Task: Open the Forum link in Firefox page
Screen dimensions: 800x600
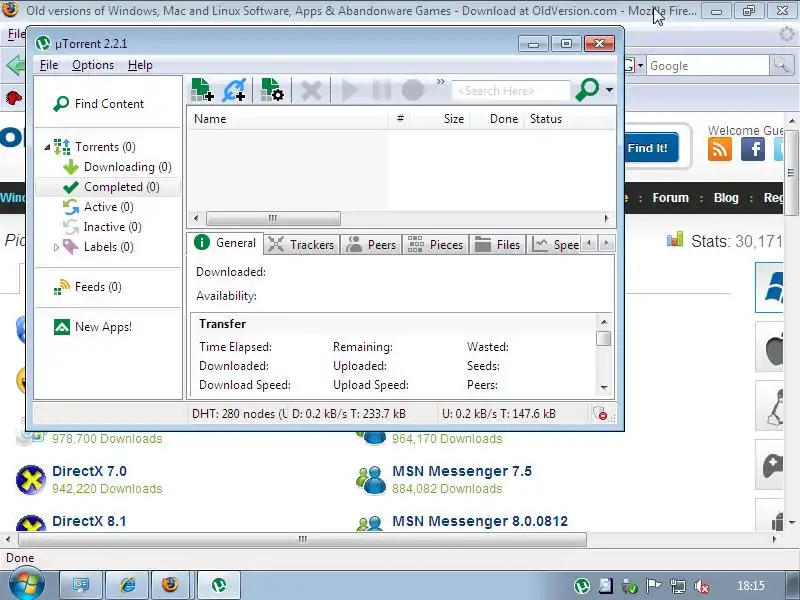Action: click(670, 198)
